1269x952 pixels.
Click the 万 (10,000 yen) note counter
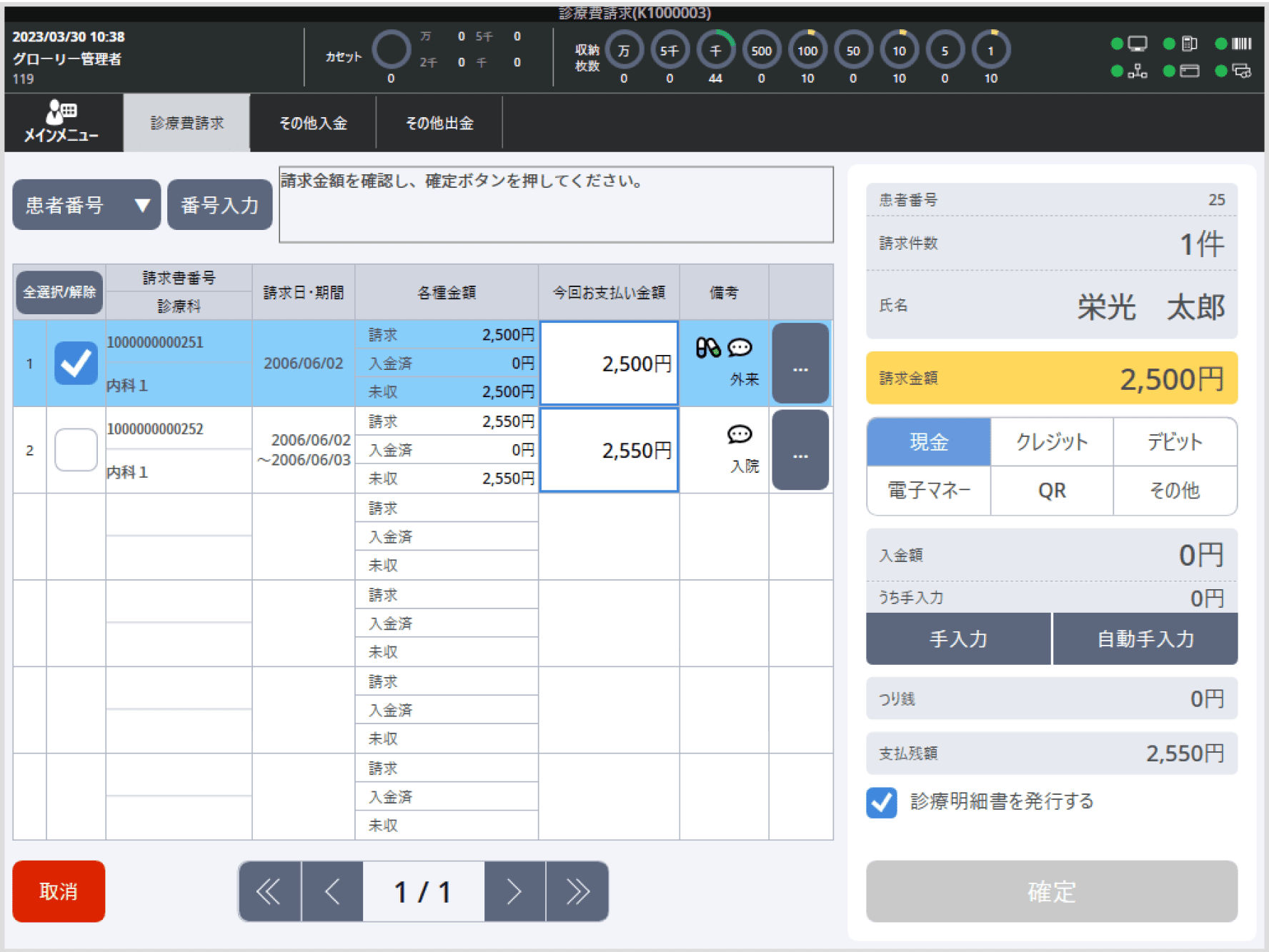click(624, 50)
